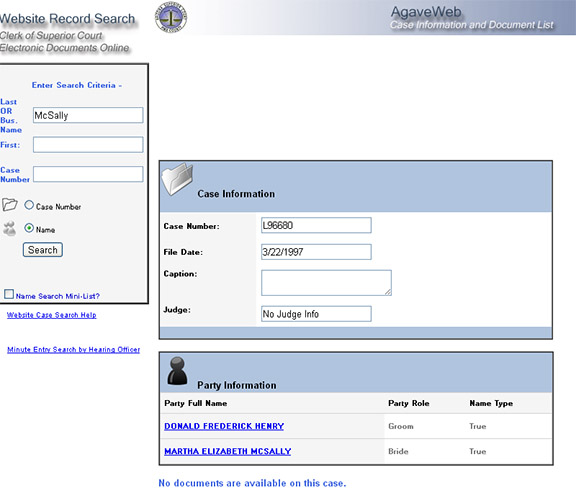The height and width of the screenshot is (498, 576).
Task: Click the Party Information person icon
Action: (x=177, y=371)
